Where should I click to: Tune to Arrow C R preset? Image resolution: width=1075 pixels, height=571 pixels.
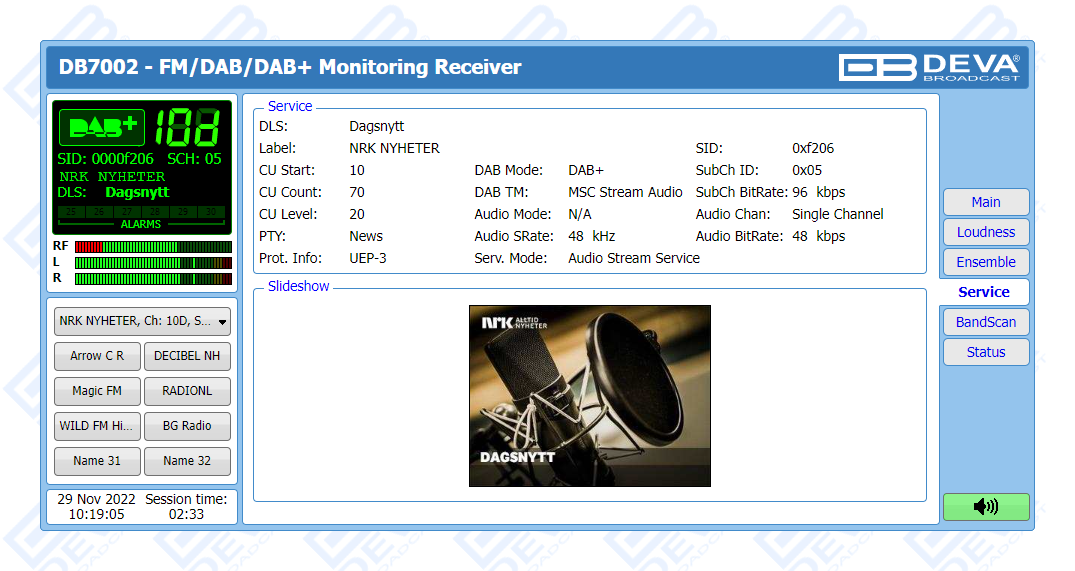coord(97,356)
